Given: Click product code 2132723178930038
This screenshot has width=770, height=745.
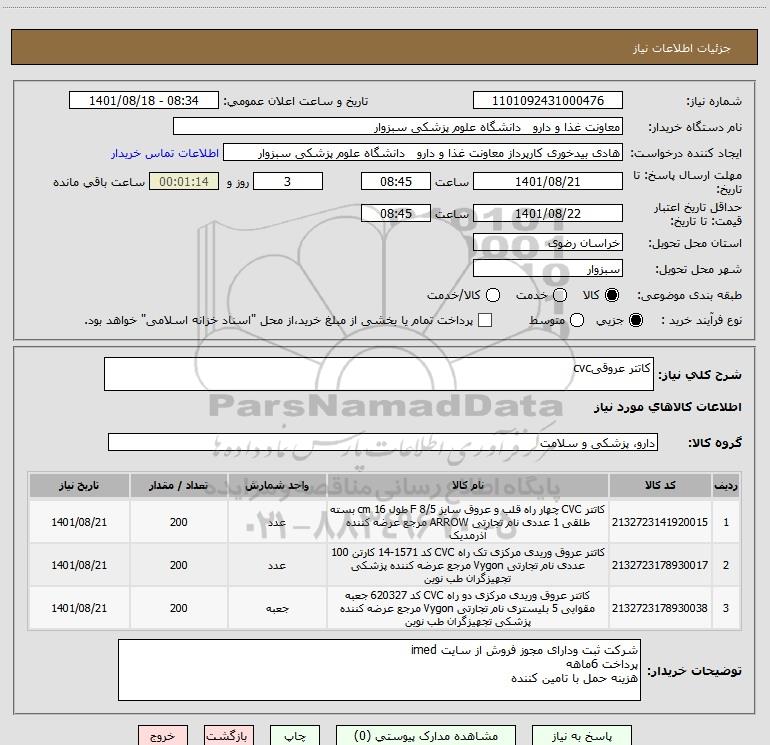Looking at the screenshot, I should [x=660, y=608].
